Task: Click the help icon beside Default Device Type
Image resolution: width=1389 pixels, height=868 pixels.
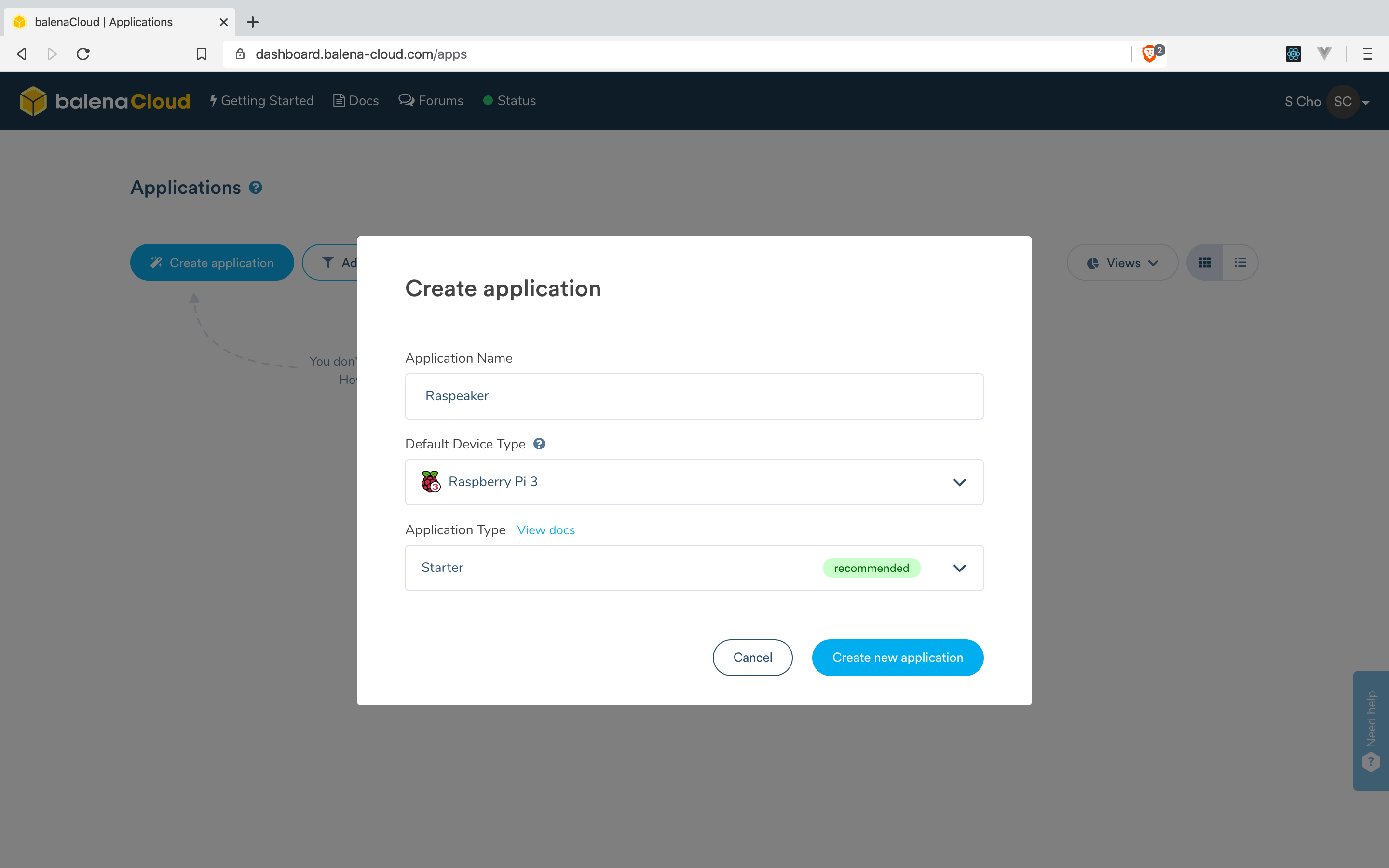Action: [x=539, y=444]
